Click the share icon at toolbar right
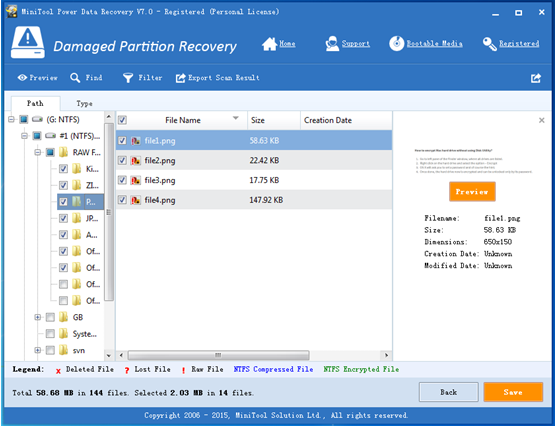Viewport: 555px width, 426px height. [536, 78]
